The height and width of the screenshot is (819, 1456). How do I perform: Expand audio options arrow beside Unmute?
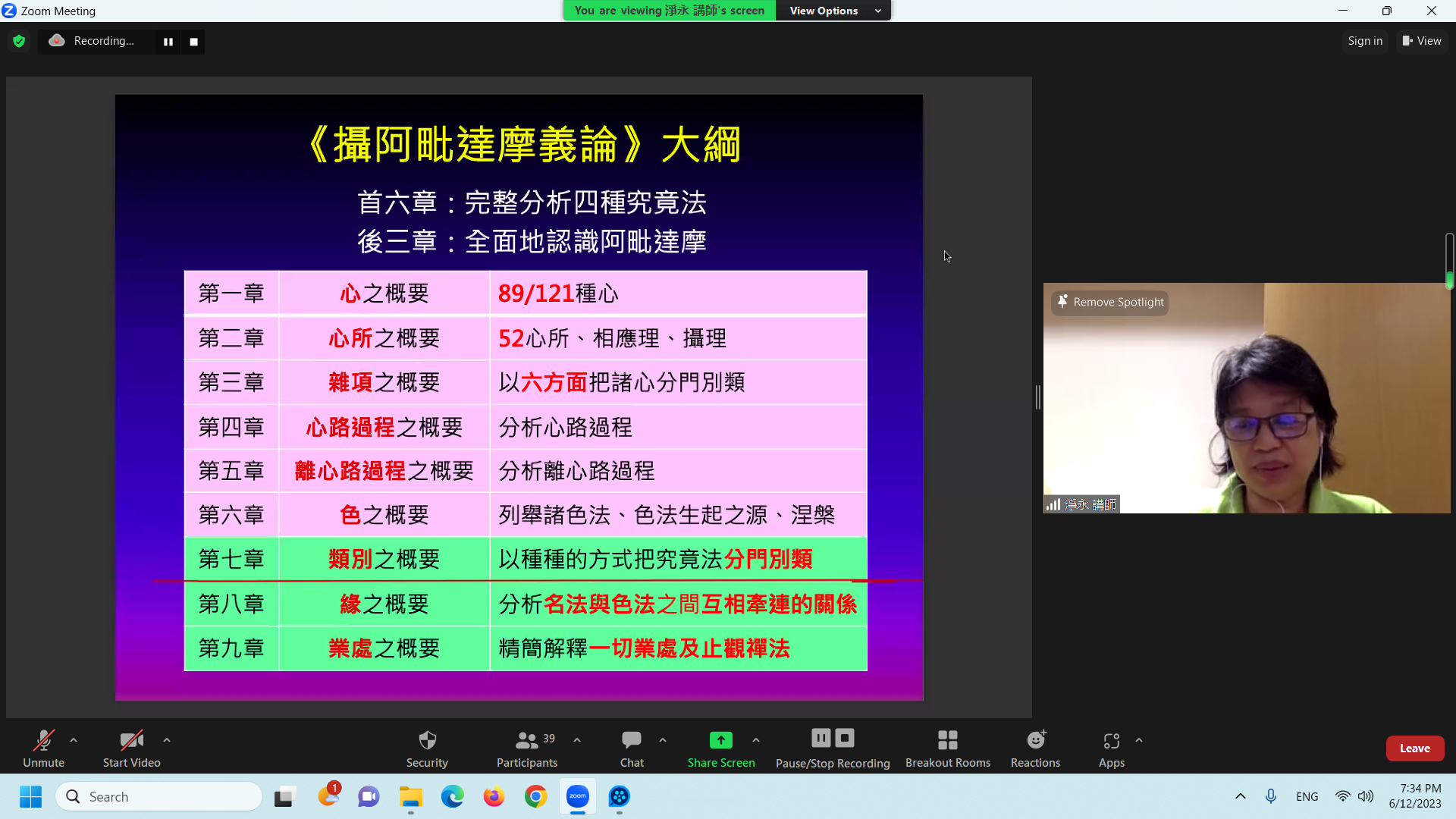click(74, 740)
